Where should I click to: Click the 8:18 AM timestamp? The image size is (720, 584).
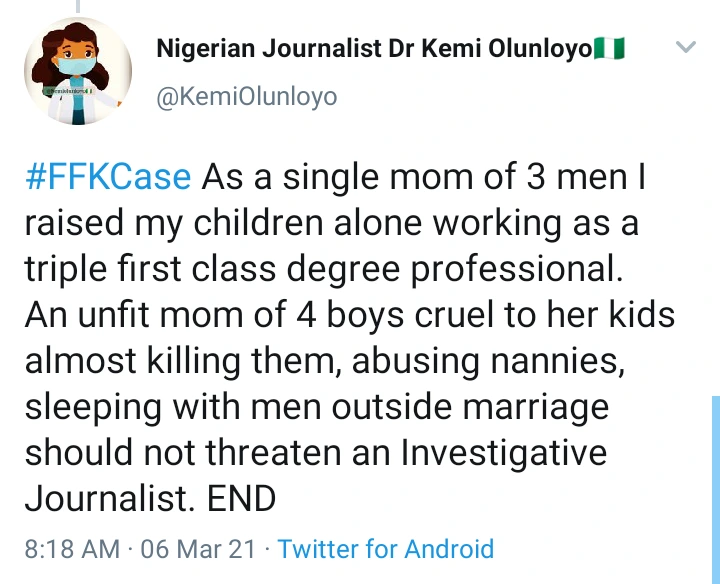[x=72, y=549]
